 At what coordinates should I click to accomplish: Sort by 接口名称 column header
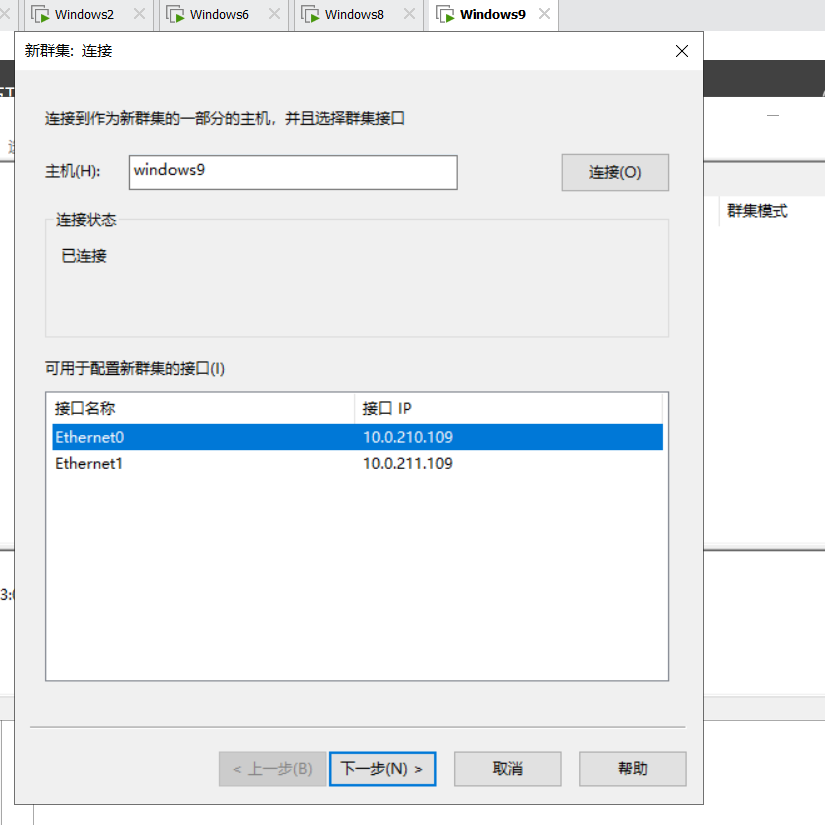point(200,408)
